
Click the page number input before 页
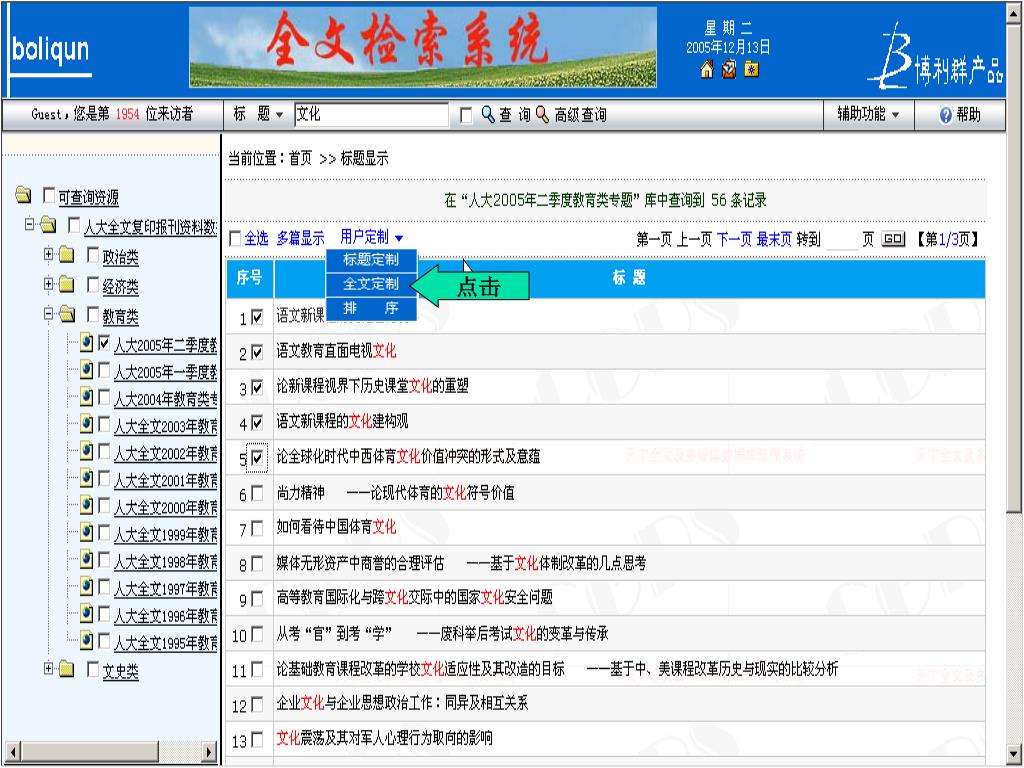tap(842, 240)
